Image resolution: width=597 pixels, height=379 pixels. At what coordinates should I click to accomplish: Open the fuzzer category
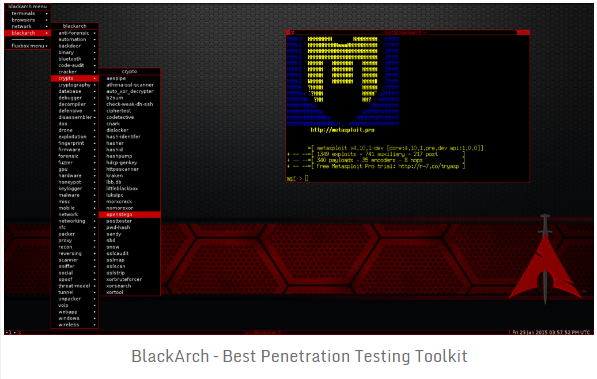(x=75, y=163)
